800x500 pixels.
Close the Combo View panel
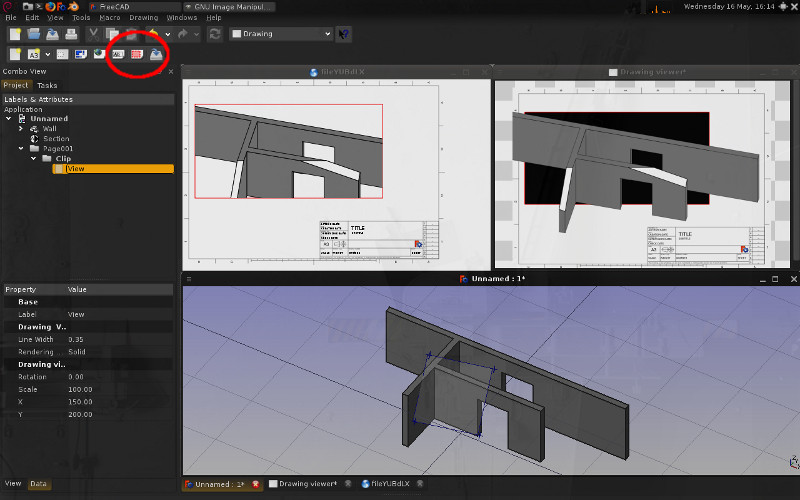click(x=171, y=71)
